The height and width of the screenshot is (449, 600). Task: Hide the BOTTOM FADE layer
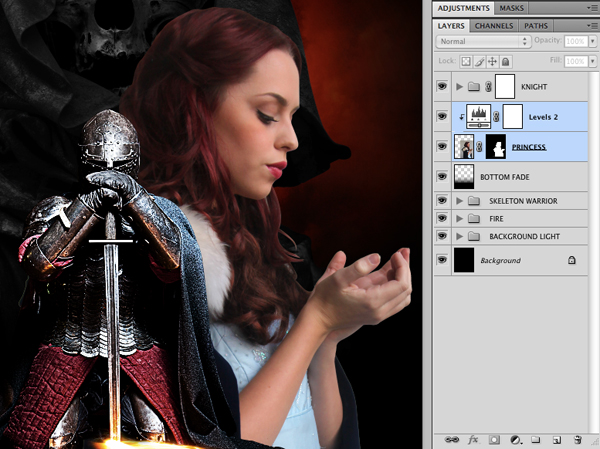[x=443, y=176]
